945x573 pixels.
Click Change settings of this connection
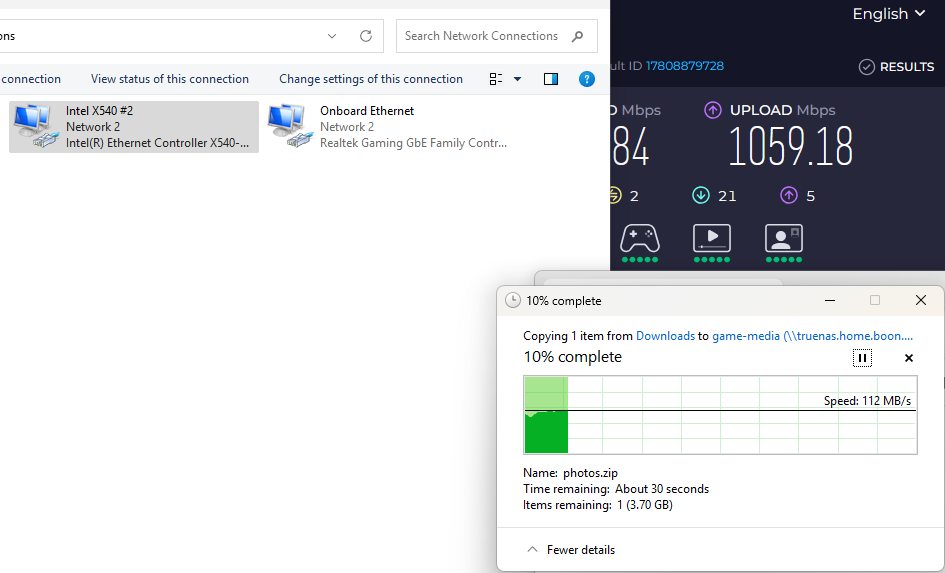[x=371, y=79]
